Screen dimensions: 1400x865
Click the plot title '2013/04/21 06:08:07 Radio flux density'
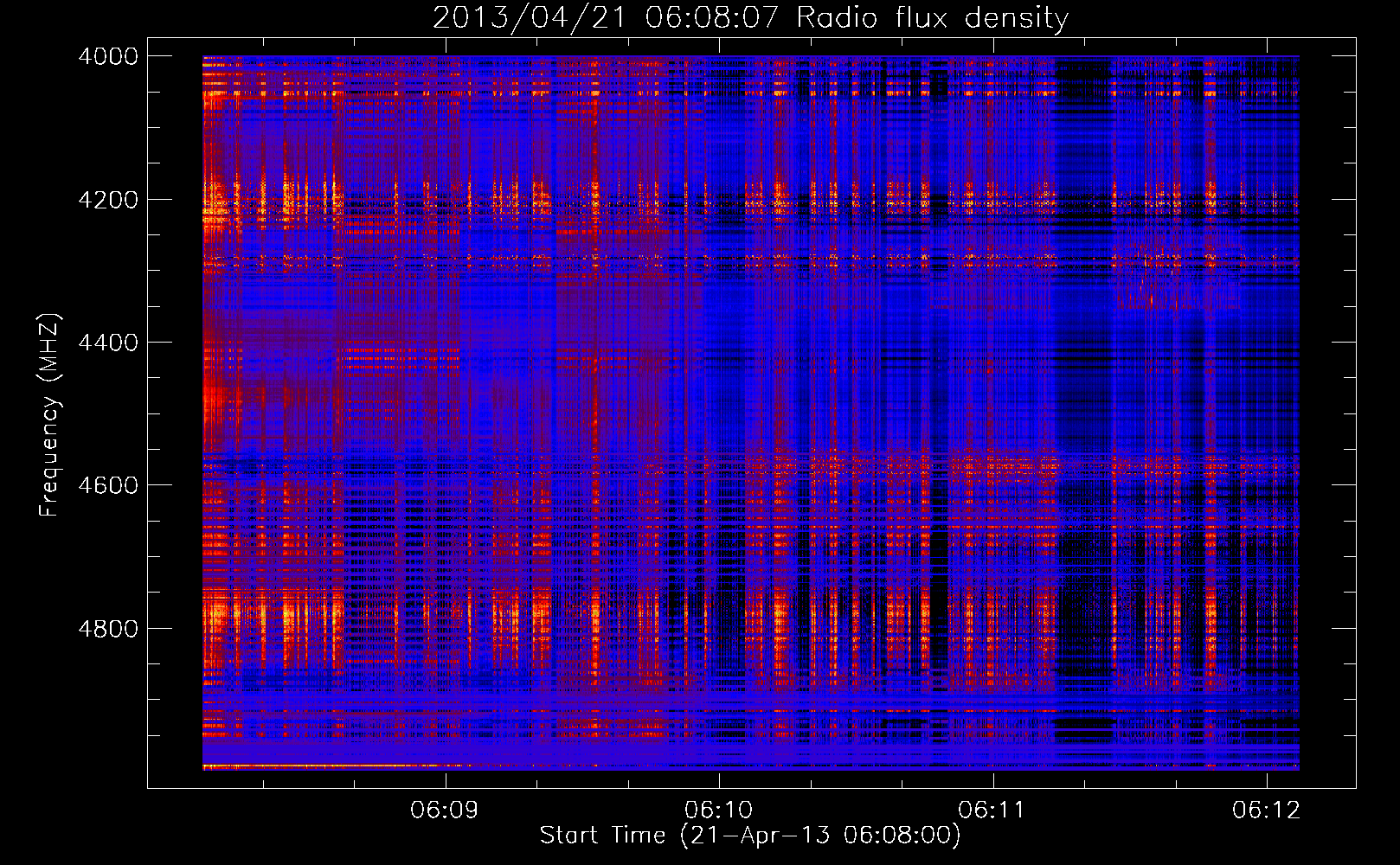coord(750,17)
